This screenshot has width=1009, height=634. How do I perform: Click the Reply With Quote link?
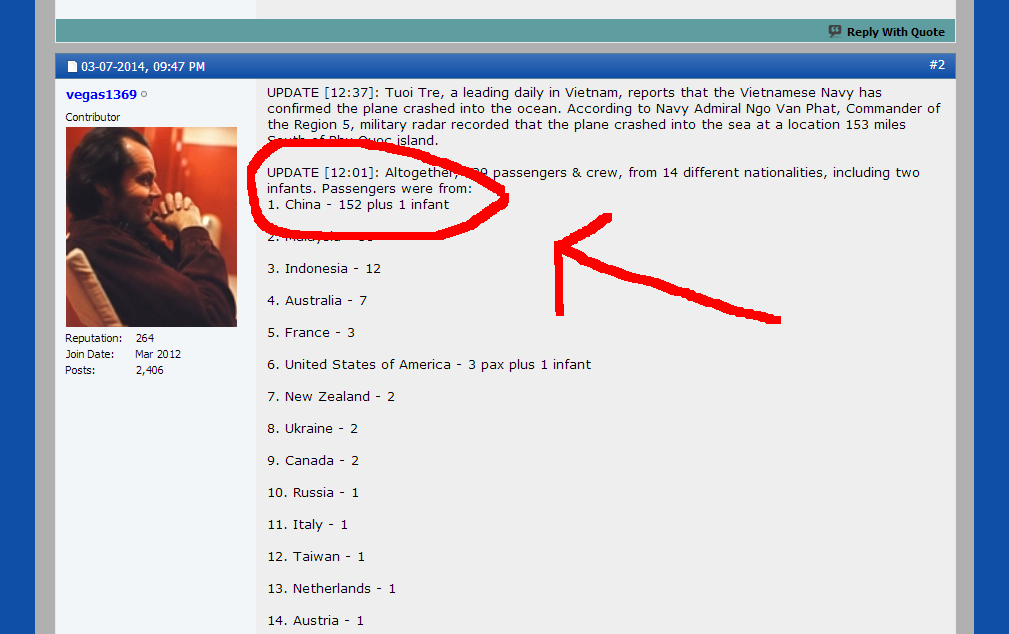tap(895, 32)
